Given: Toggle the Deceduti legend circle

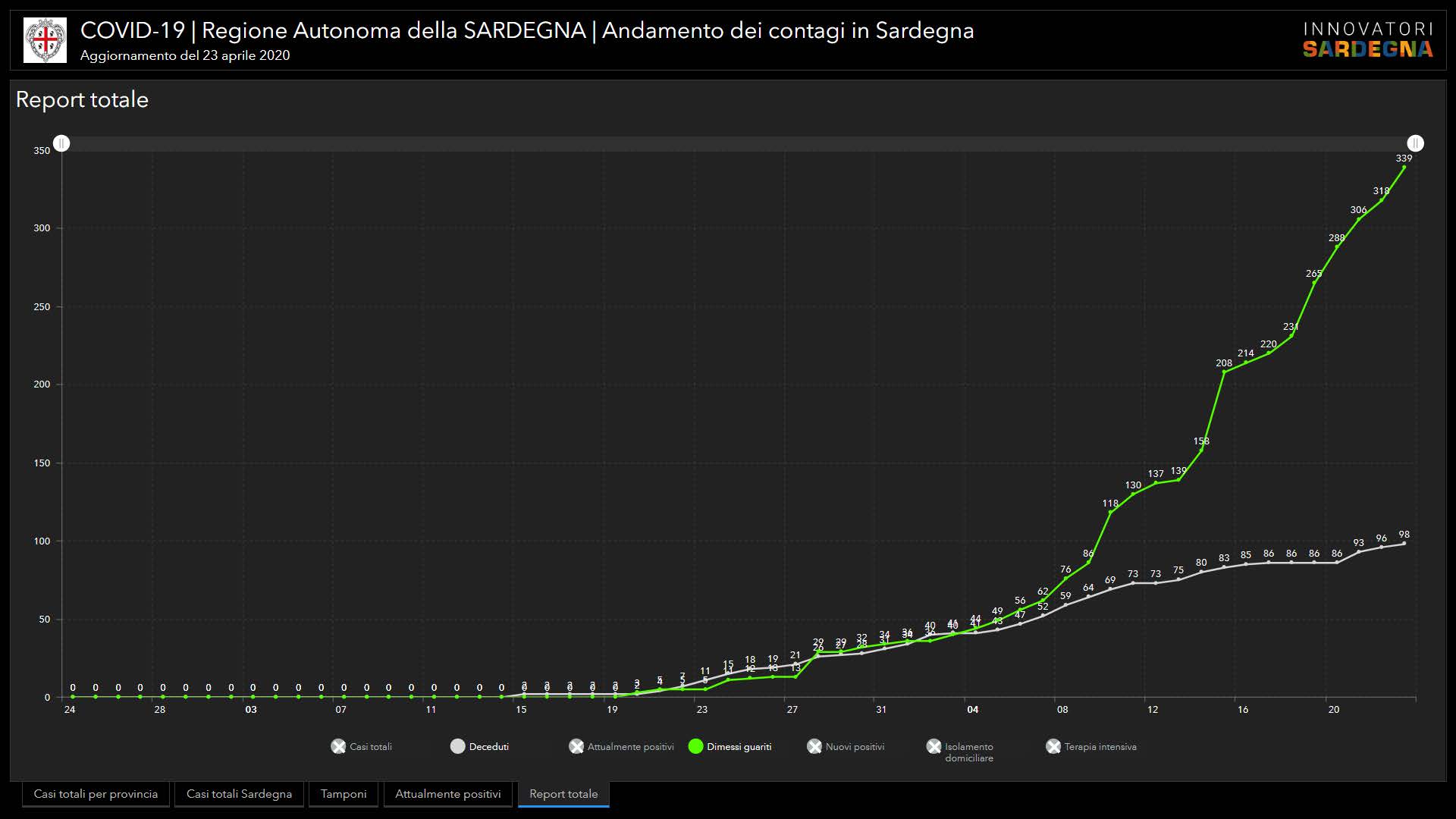Looking at the screenshot, I should point(457,747).
